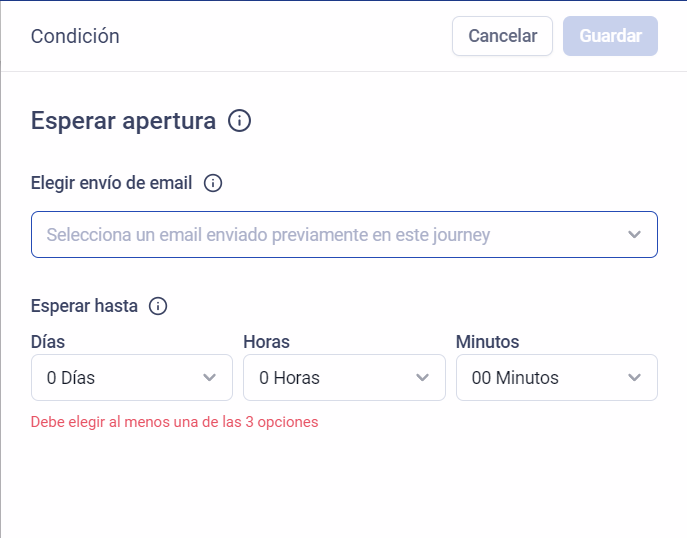Click the Esperar hasta label
Image resolution: width=687 pixels, height=538 pixels.
(84, 306)
